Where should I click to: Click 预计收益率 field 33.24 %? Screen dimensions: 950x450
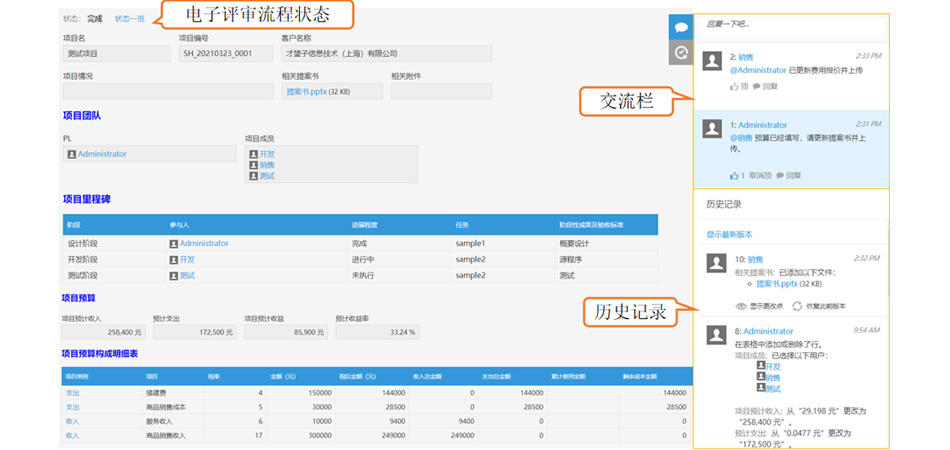tap(377, 332)
